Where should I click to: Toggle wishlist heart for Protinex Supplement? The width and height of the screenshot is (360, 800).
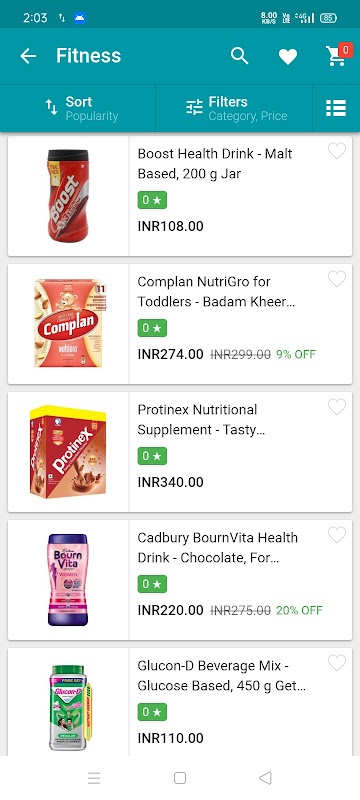(x=337, y=407)
